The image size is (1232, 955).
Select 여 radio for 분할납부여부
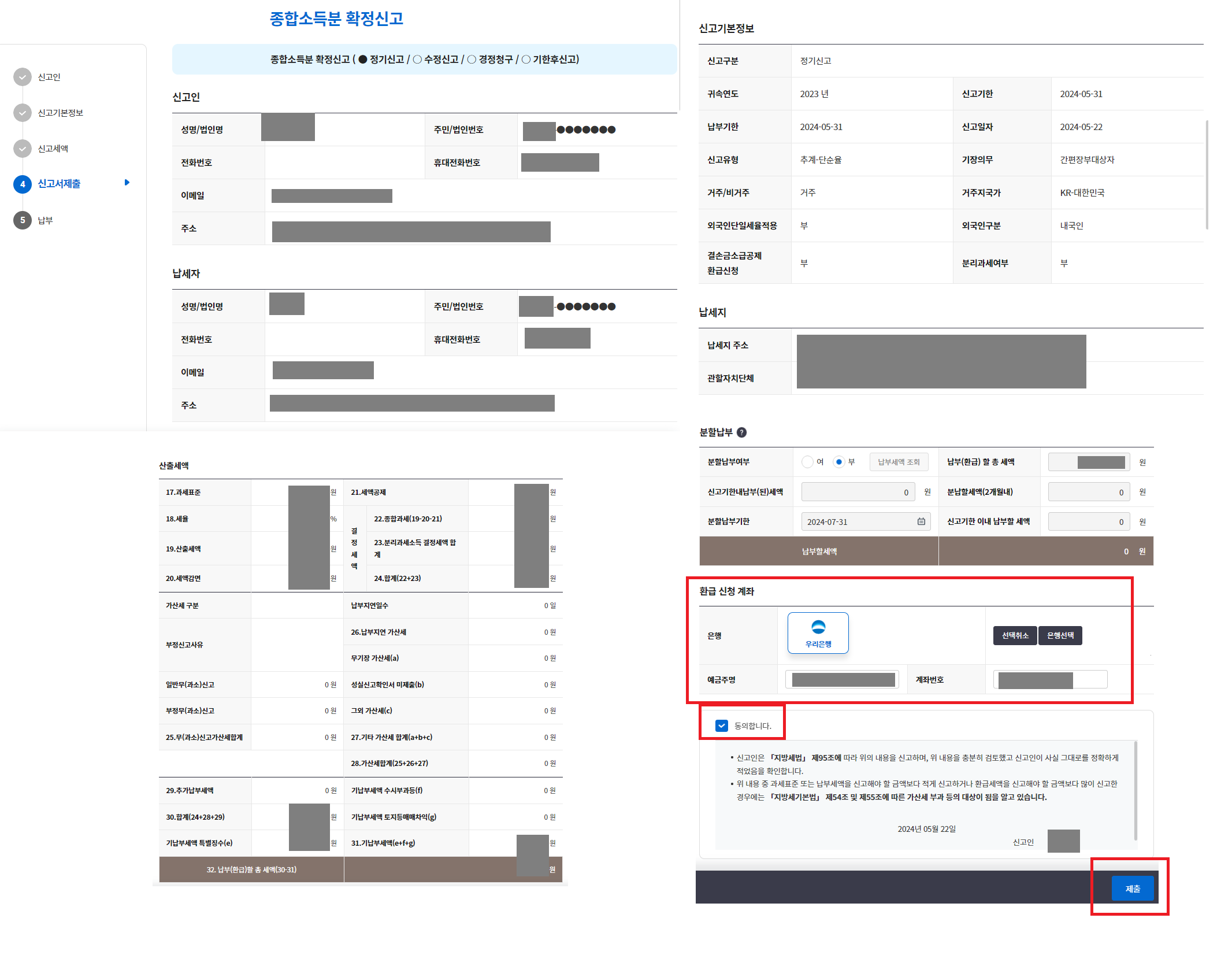(x=807, y=462)
